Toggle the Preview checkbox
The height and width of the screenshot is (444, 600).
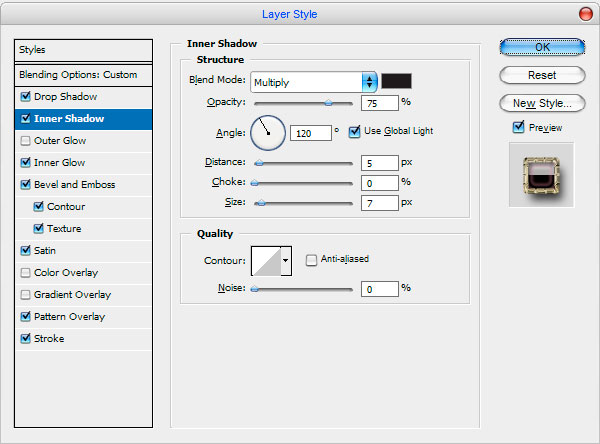click(x=518, y=127)
